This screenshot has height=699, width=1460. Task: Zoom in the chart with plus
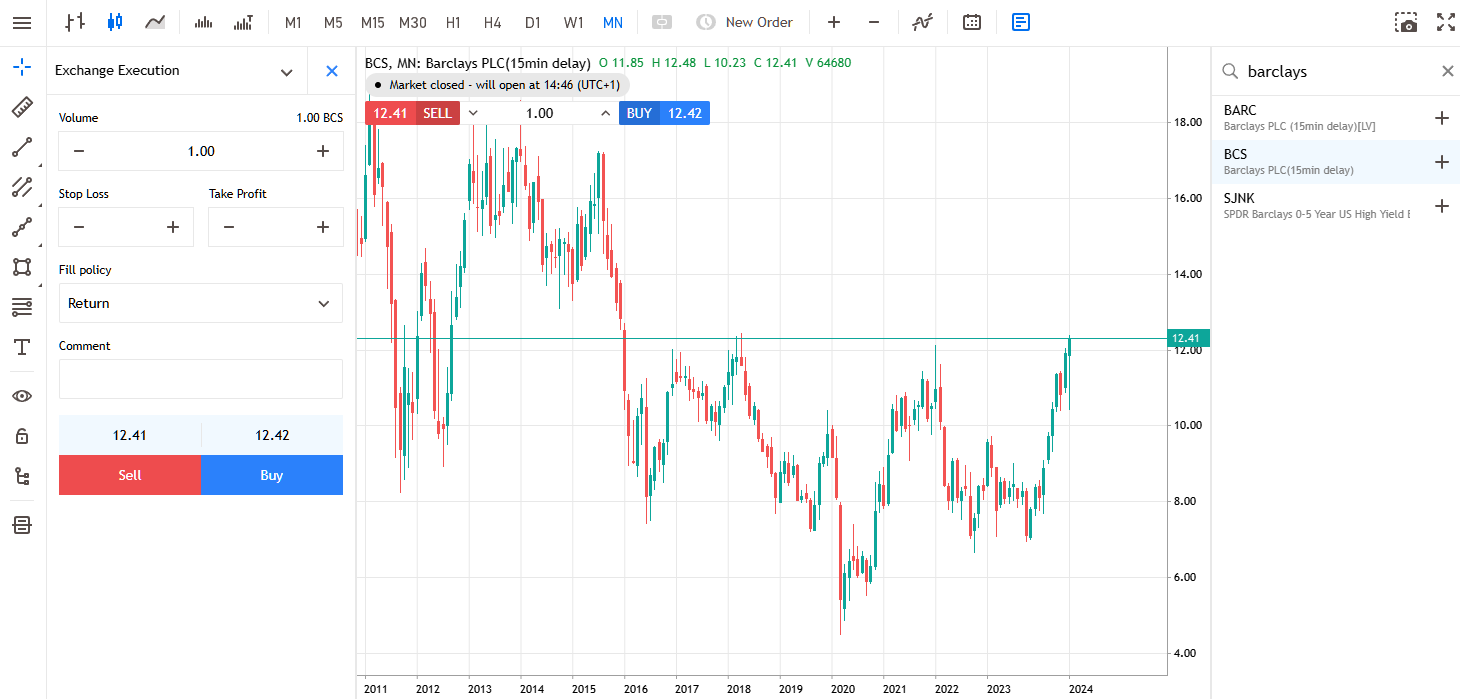tap(834, 22)
